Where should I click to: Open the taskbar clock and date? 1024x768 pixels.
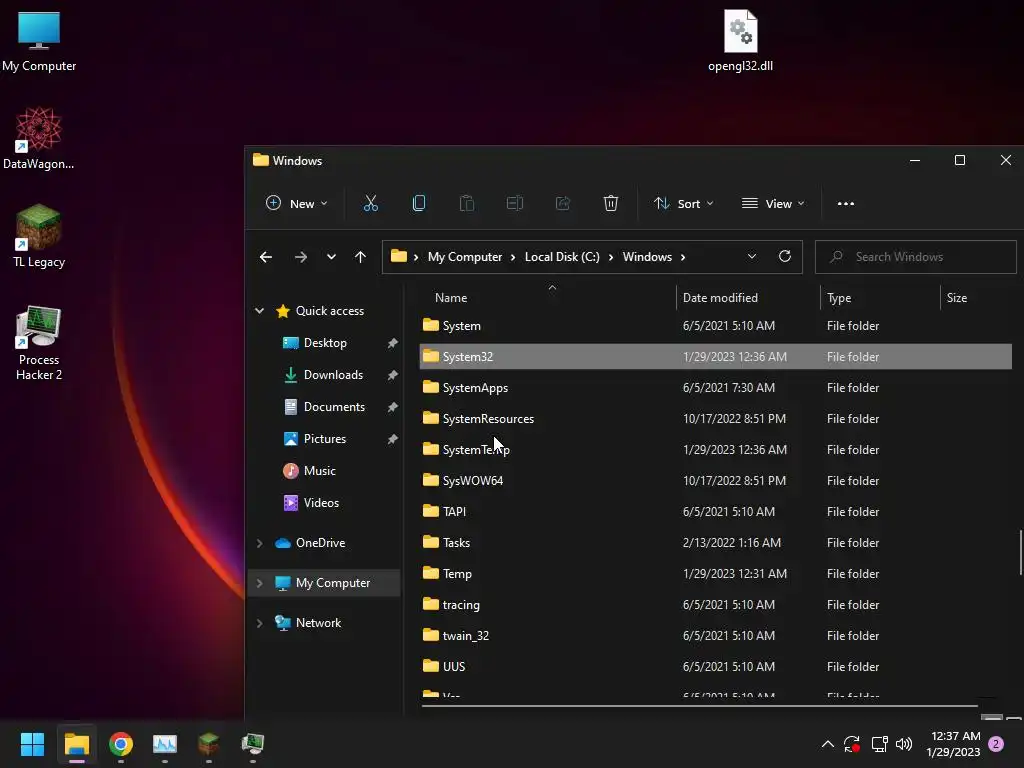click(953, 744)
